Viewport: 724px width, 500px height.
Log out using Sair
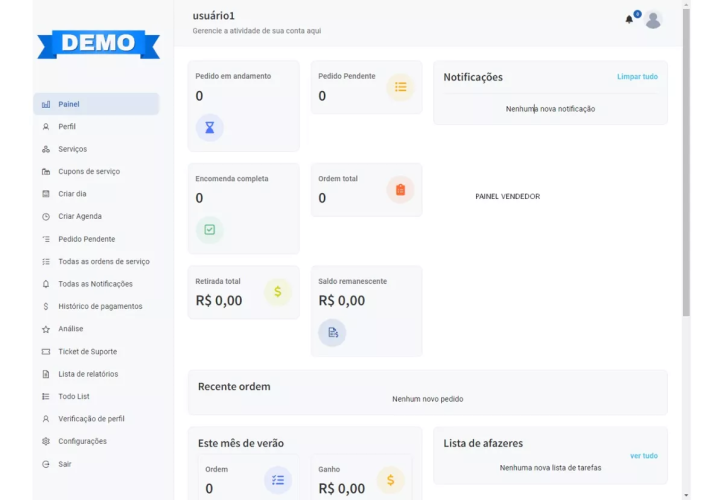[64, 464]
